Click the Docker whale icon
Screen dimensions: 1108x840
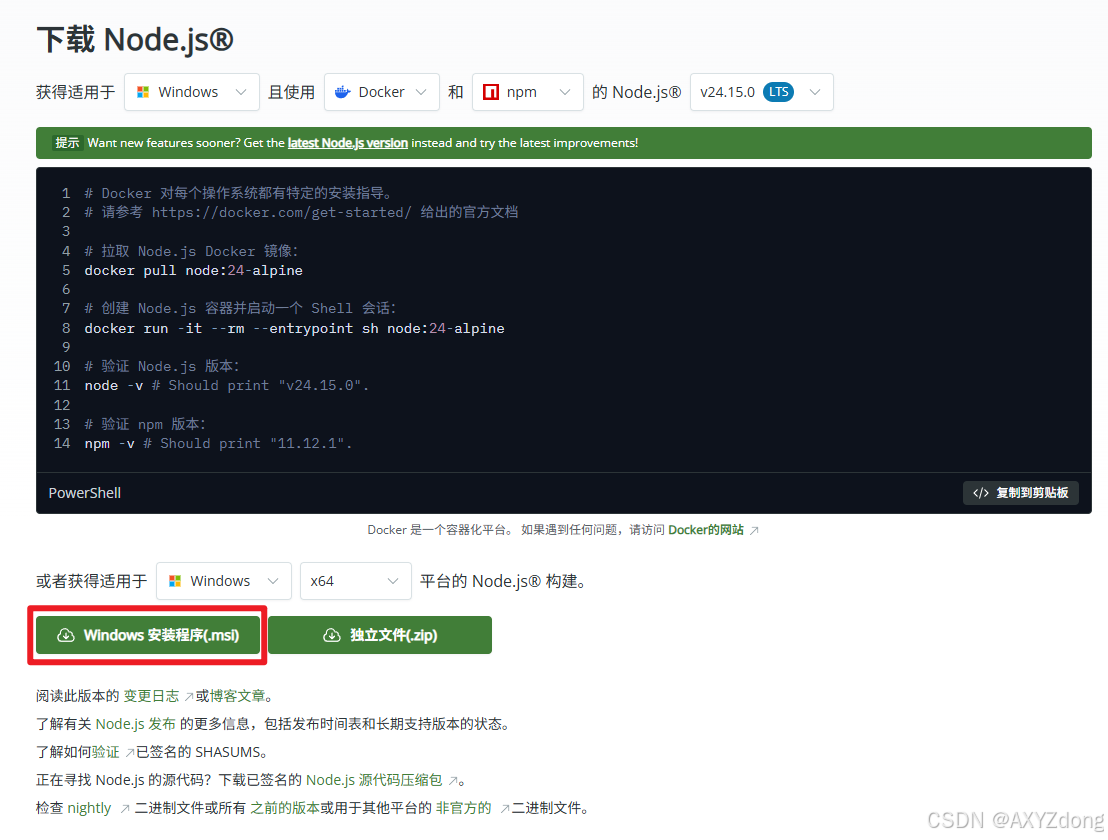[x=343, y=92]
